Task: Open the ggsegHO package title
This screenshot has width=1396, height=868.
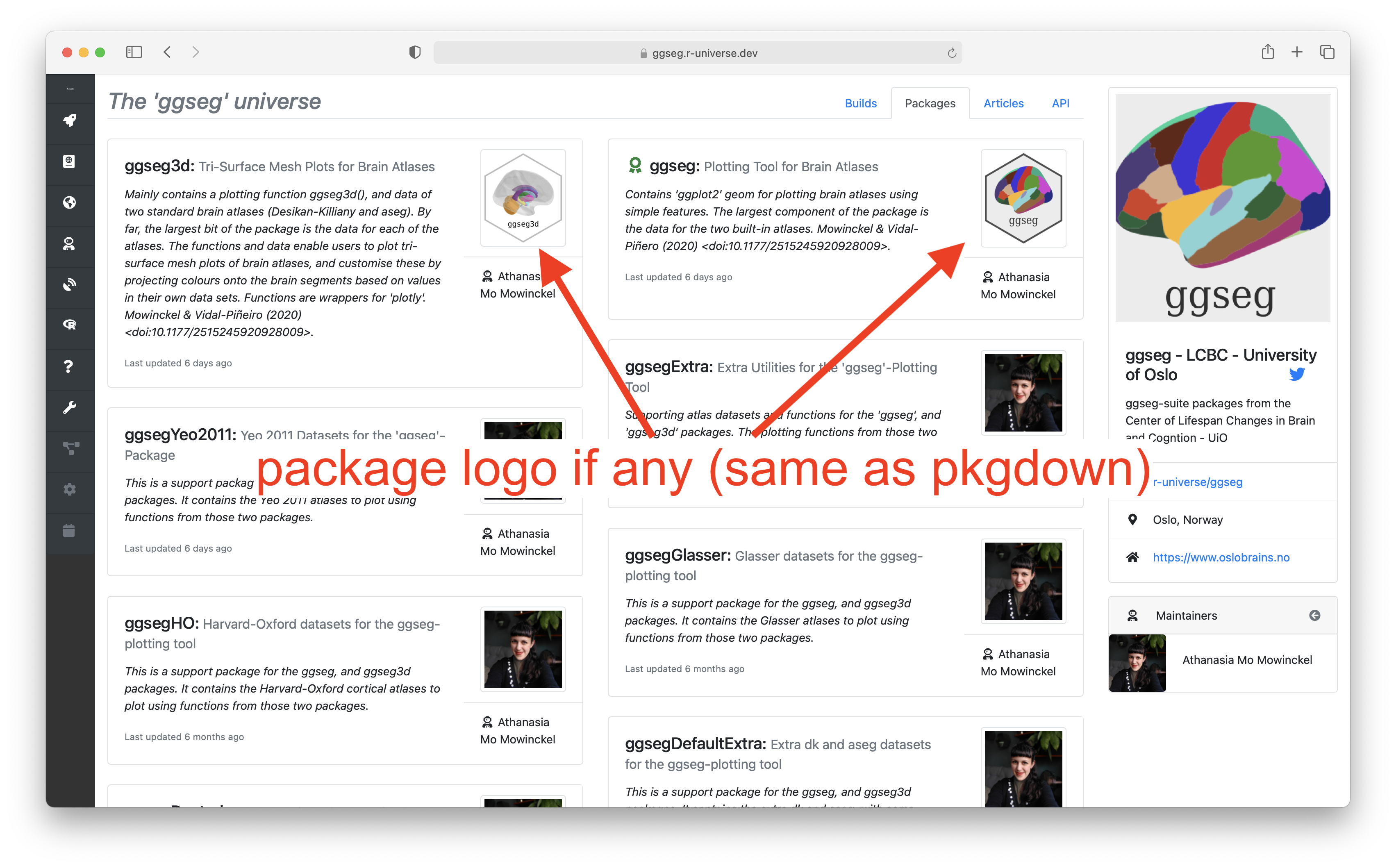Action: 162,623
